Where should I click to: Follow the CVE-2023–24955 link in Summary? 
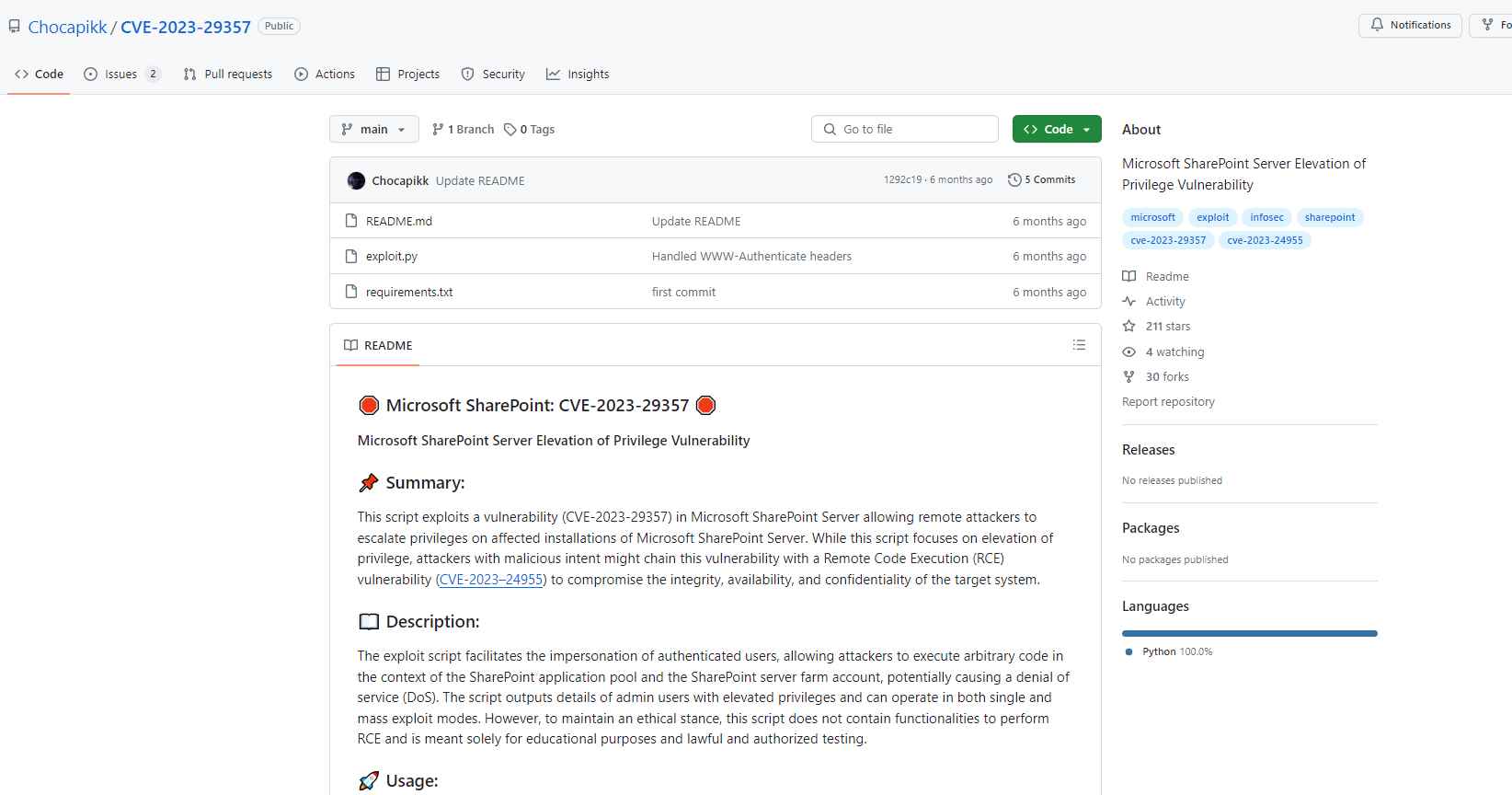coord(491,580)
